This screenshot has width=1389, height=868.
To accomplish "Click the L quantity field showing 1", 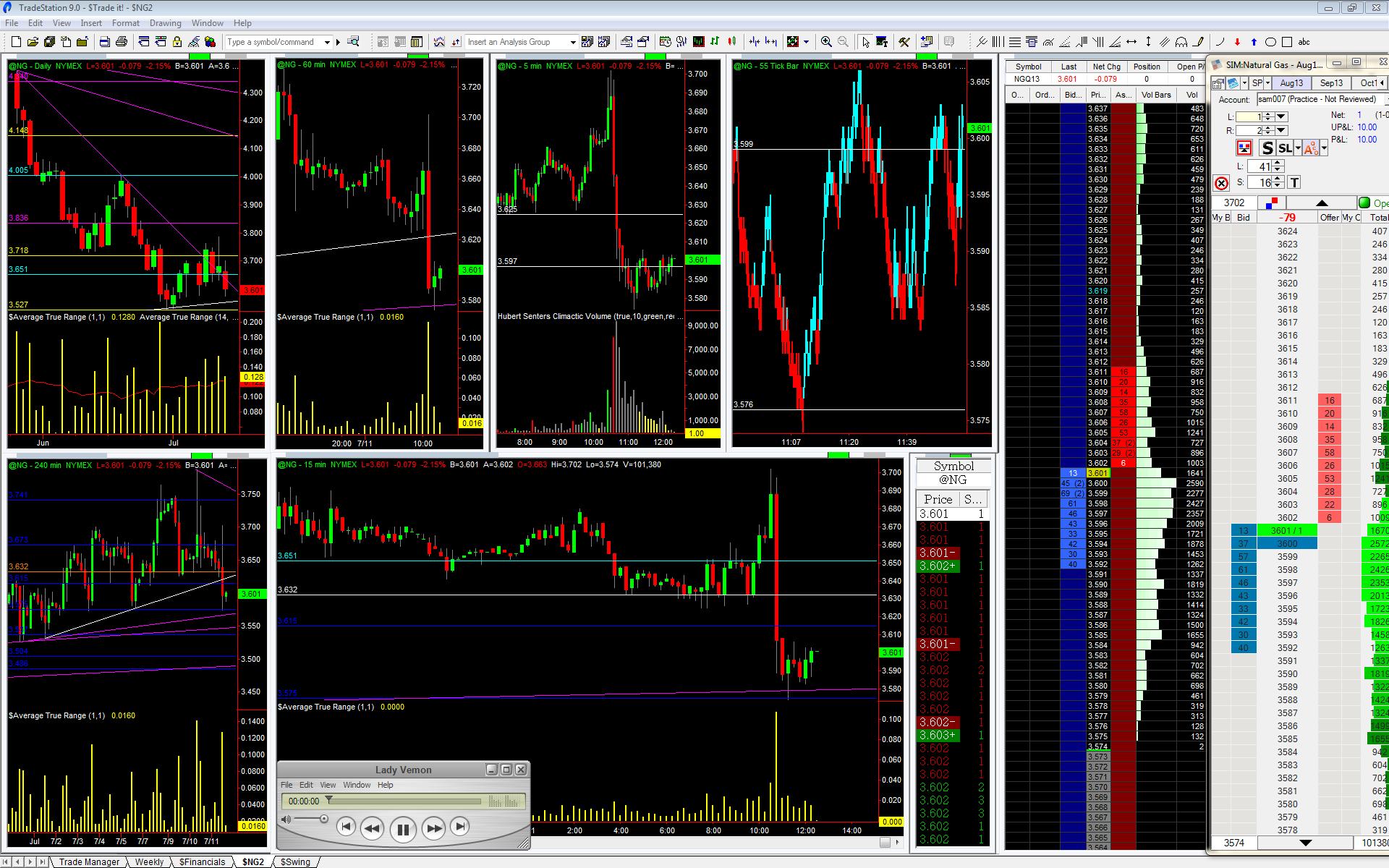I will [x=1249, y=116].
